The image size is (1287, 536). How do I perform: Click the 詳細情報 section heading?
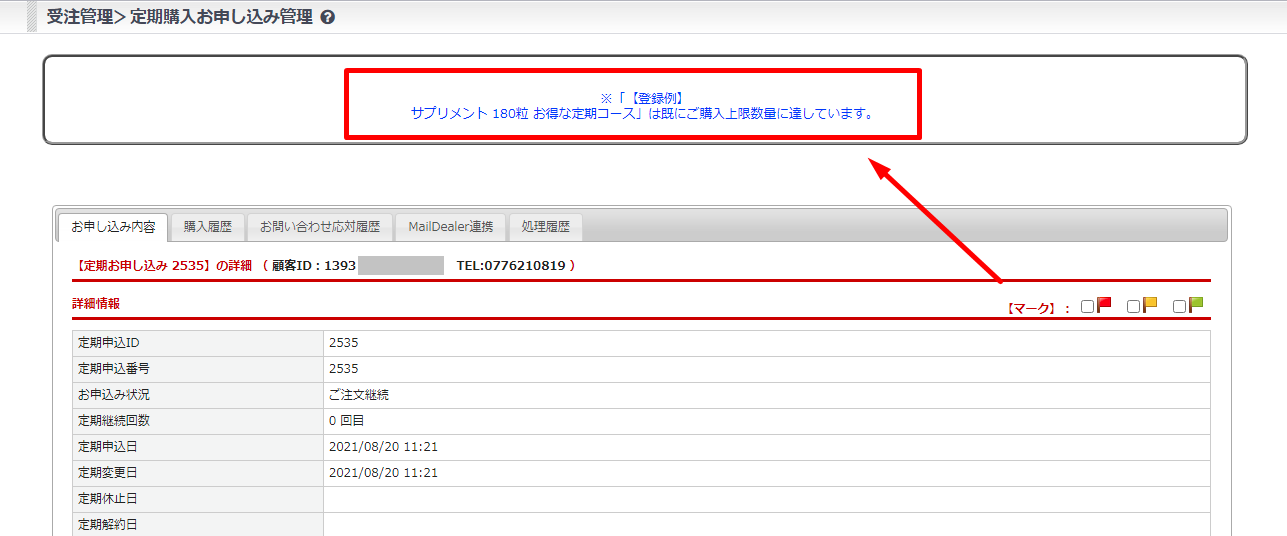[x=96, y=303]
